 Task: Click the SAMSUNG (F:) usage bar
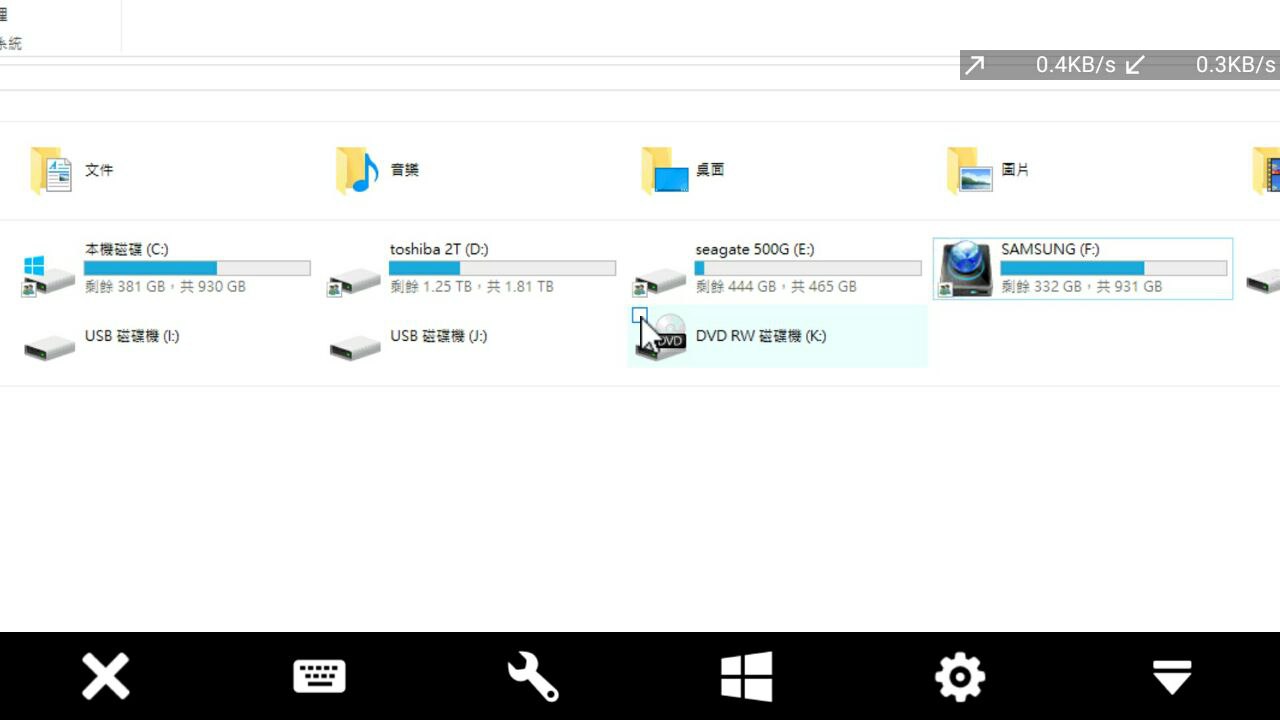click(x=1114, y=268)
